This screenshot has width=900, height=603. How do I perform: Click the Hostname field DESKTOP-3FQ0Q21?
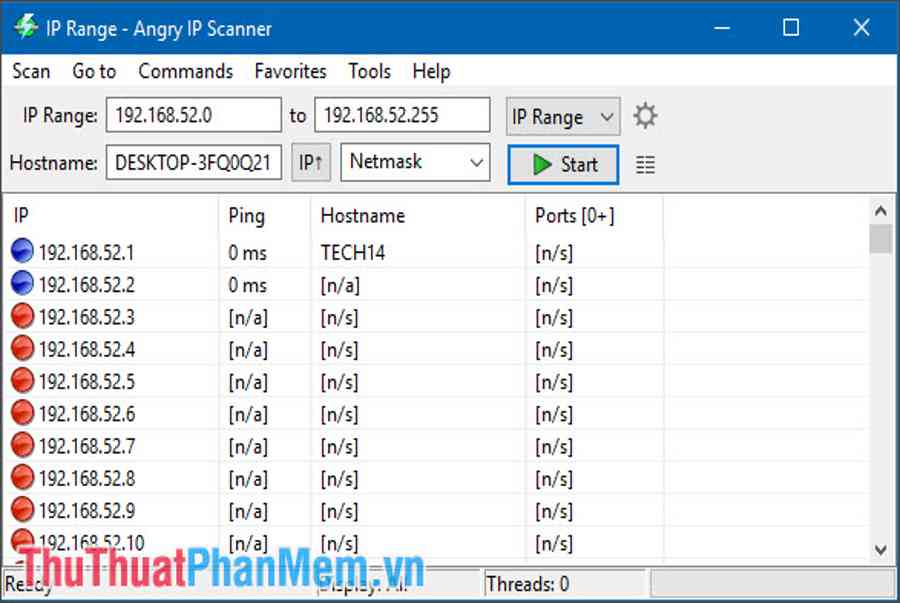click(194, 163)
